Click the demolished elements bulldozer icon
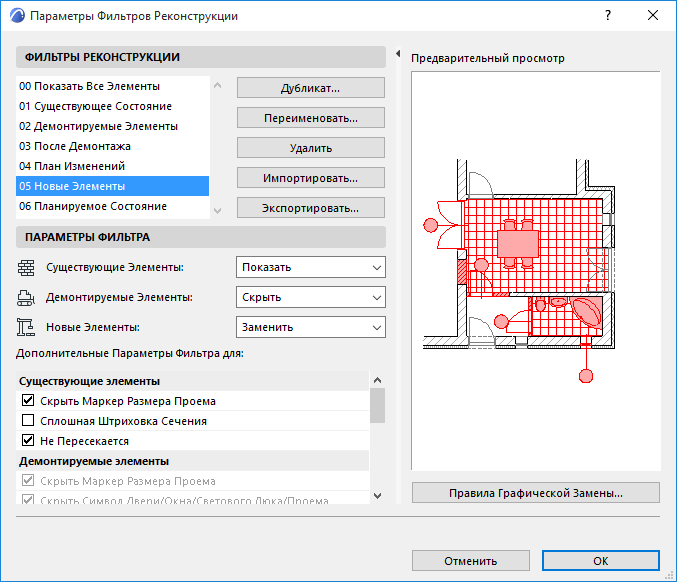Viewport: 677px width, 582px height. (26, 298)
